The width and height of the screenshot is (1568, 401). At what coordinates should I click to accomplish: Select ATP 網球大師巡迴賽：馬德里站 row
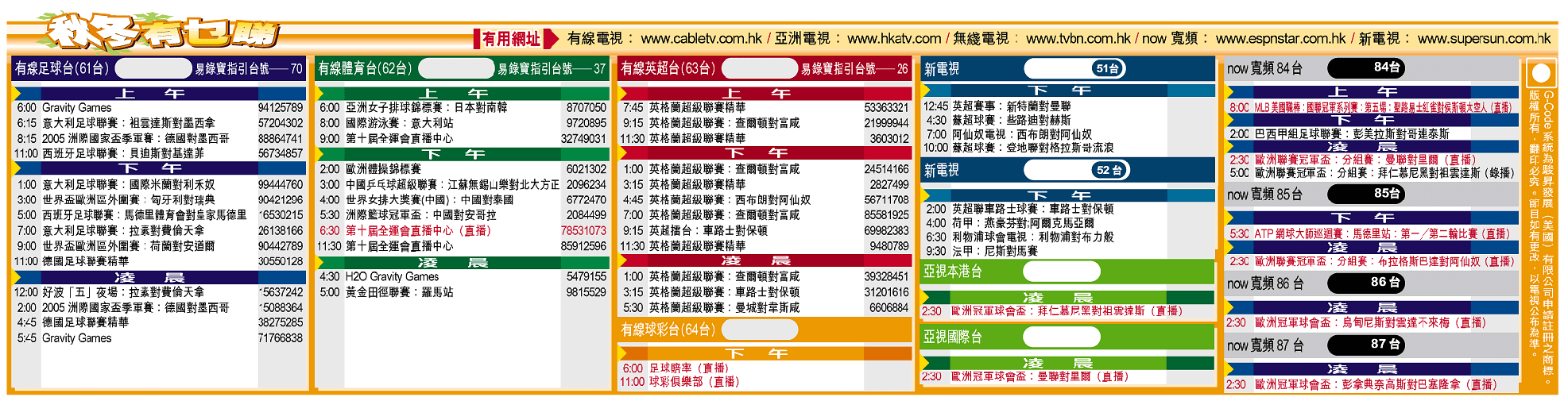1371,233
